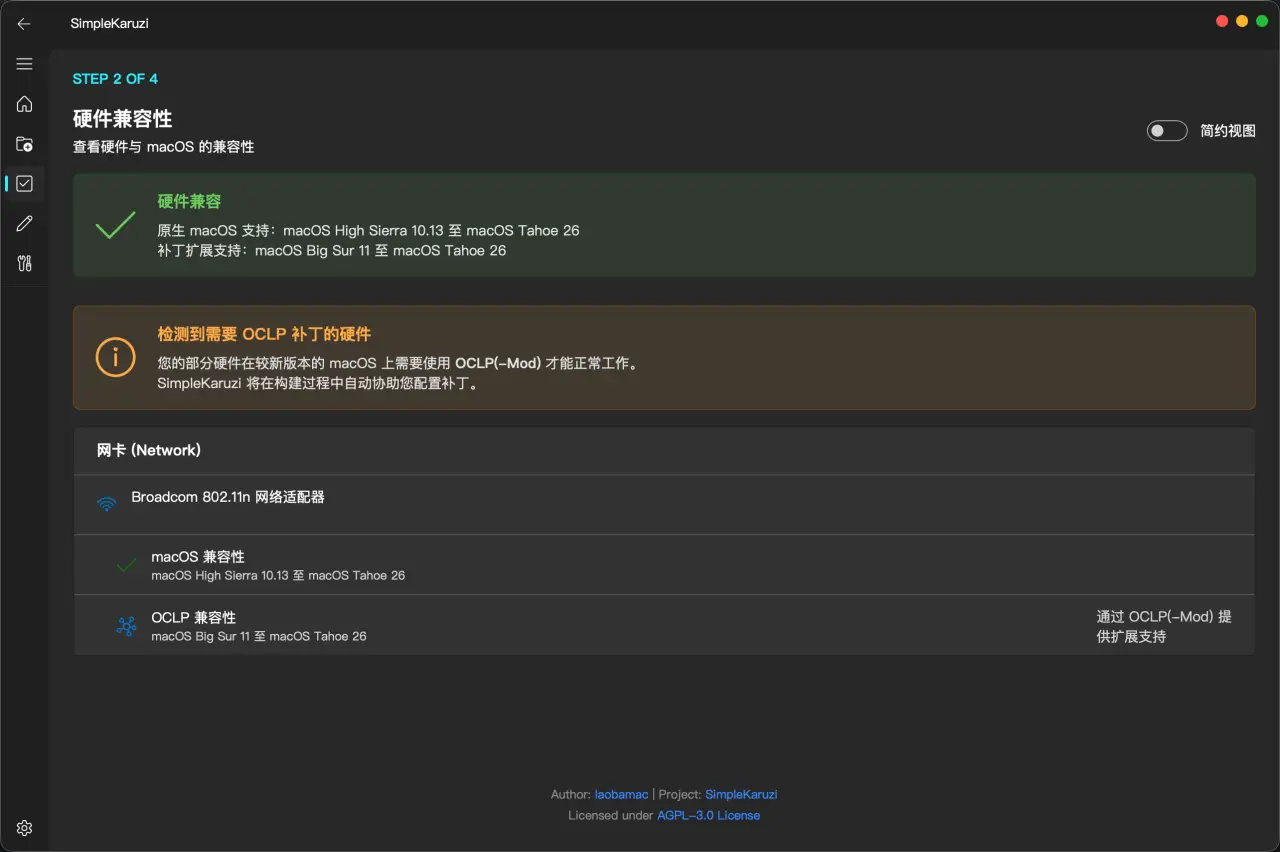Click the Wi-Fi icon beside Broadcom adapter
The height and width of the screenshot is (852, 1280).
pos(106,504)
